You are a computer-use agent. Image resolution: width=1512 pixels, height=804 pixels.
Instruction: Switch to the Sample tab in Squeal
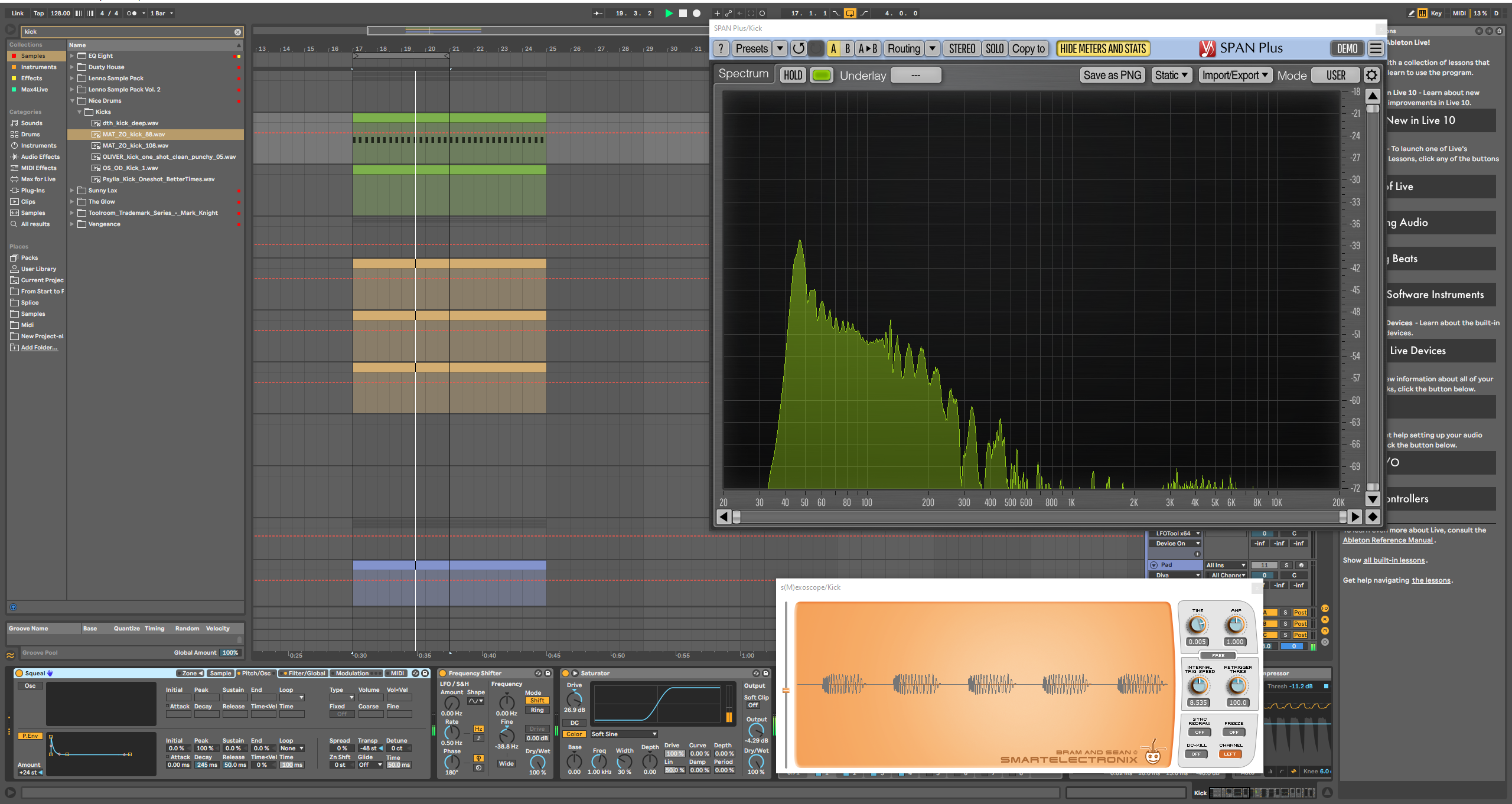click(220, 673)
